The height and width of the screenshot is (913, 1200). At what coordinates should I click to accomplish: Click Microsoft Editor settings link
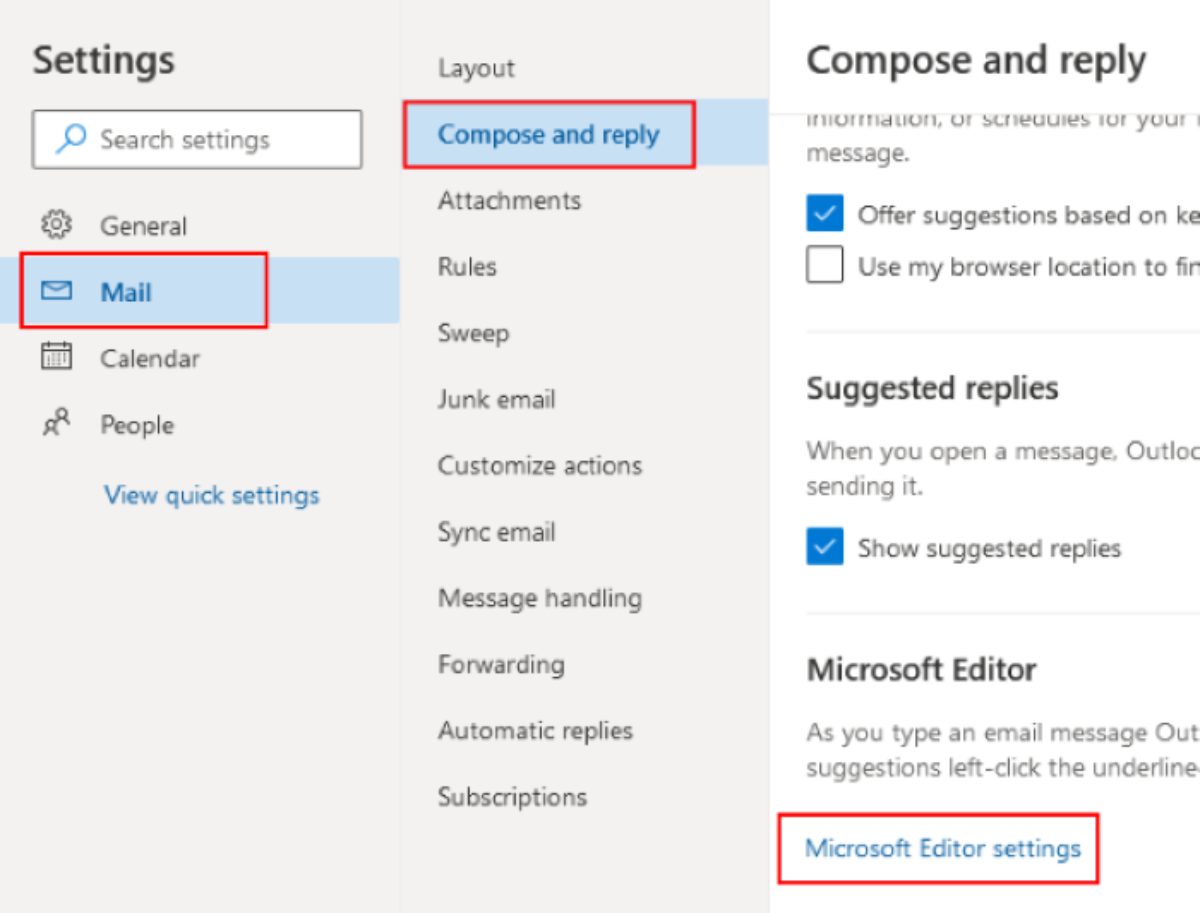click(x=942, y=848)
